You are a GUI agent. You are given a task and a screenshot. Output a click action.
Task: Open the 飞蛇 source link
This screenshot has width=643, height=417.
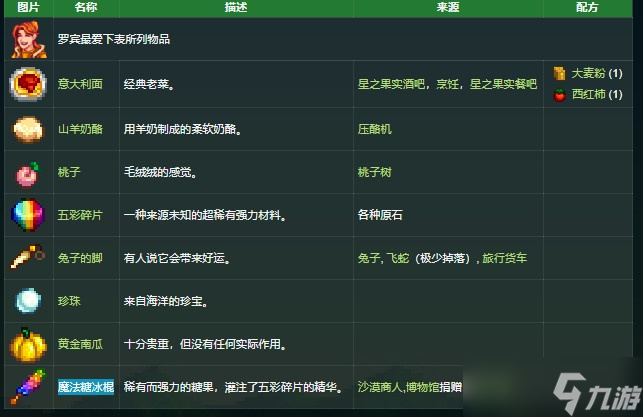click(x=398, y=258)
